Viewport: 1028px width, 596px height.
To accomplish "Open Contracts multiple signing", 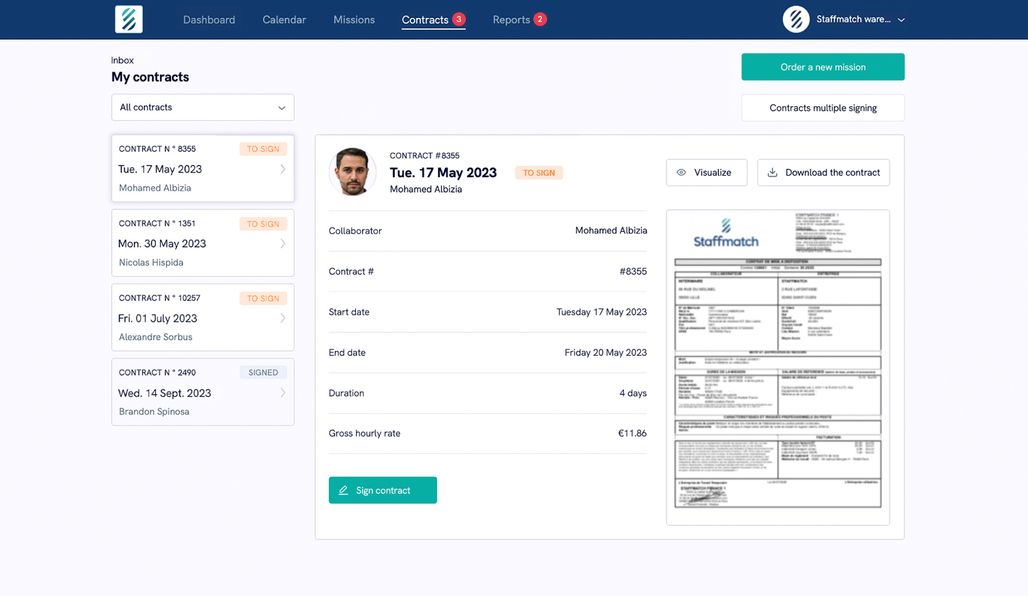I will coord(822,107).
